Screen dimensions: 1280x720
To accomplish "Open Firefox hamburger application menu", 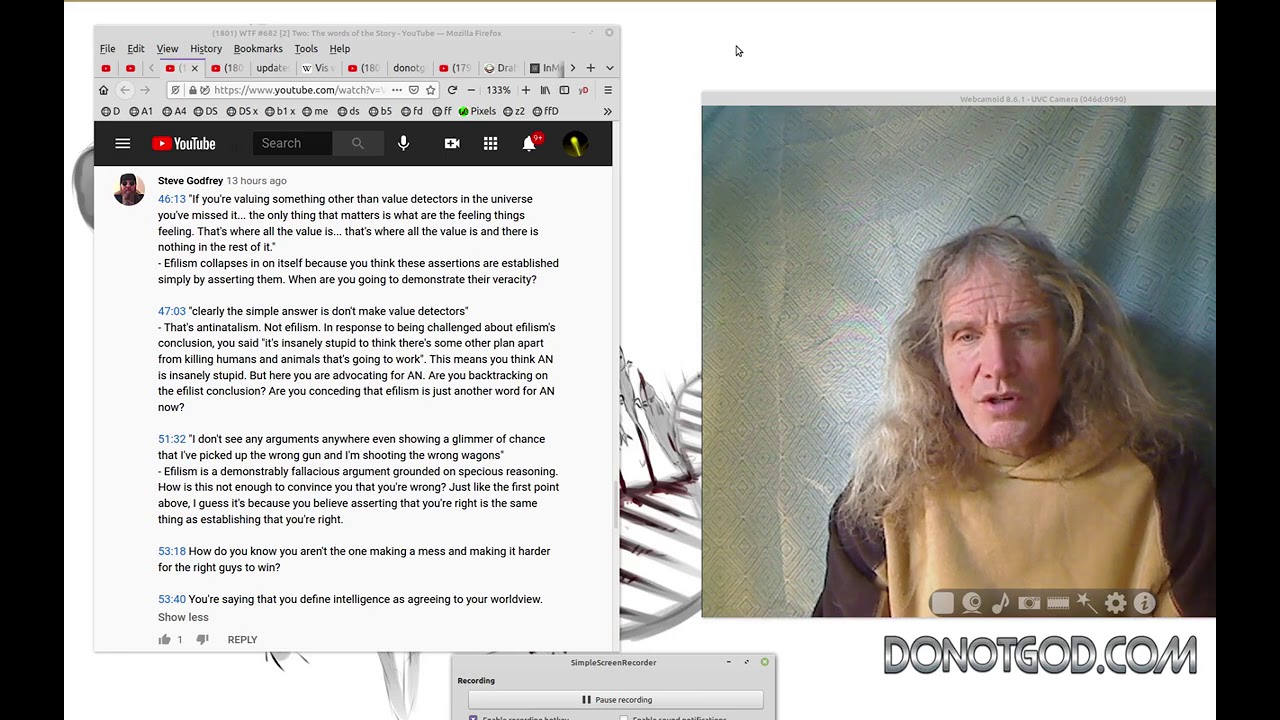I will [607, 90].
